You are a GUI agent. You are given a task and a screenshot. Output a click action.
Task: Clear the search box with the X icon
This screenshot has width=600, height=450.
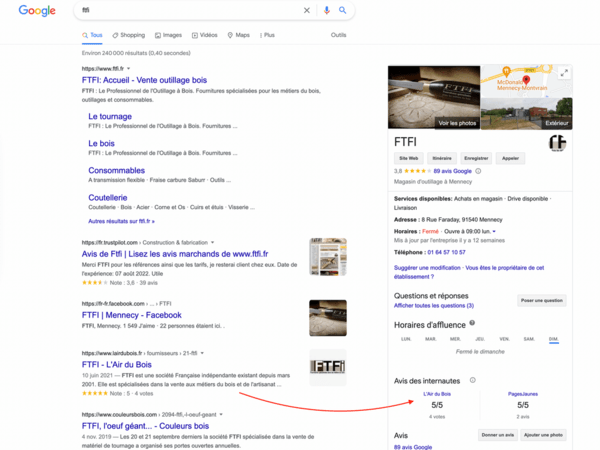(307, 11)
